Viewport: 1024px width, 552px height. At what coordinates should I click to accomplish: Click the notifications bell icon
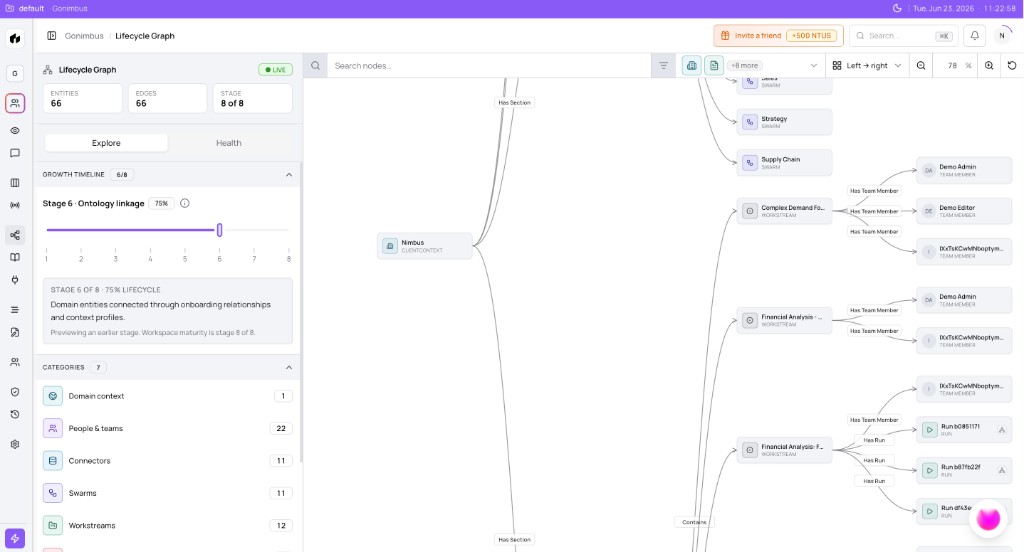click(x=974, y=36)
